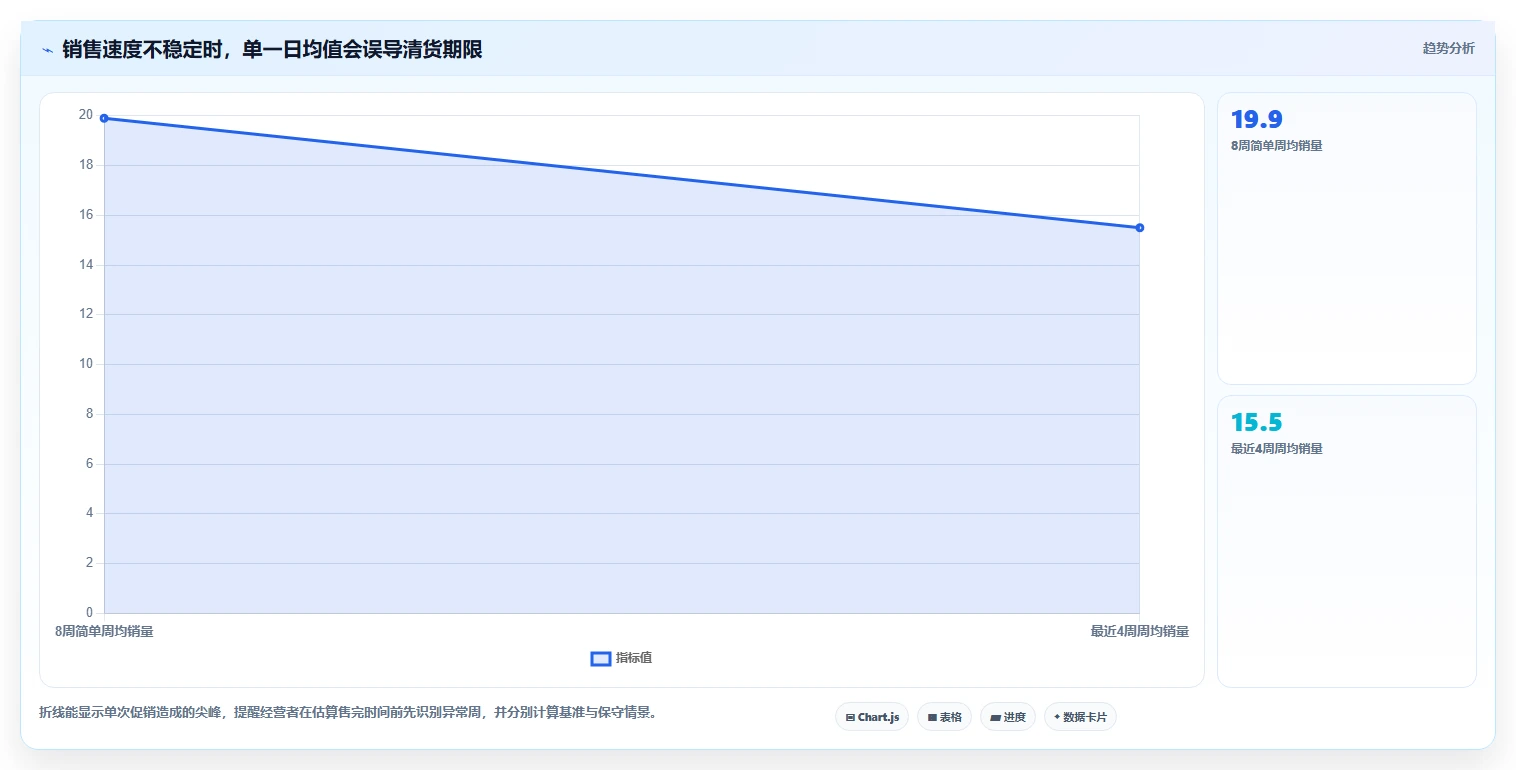Click the description text below the chart

point(348,713)
